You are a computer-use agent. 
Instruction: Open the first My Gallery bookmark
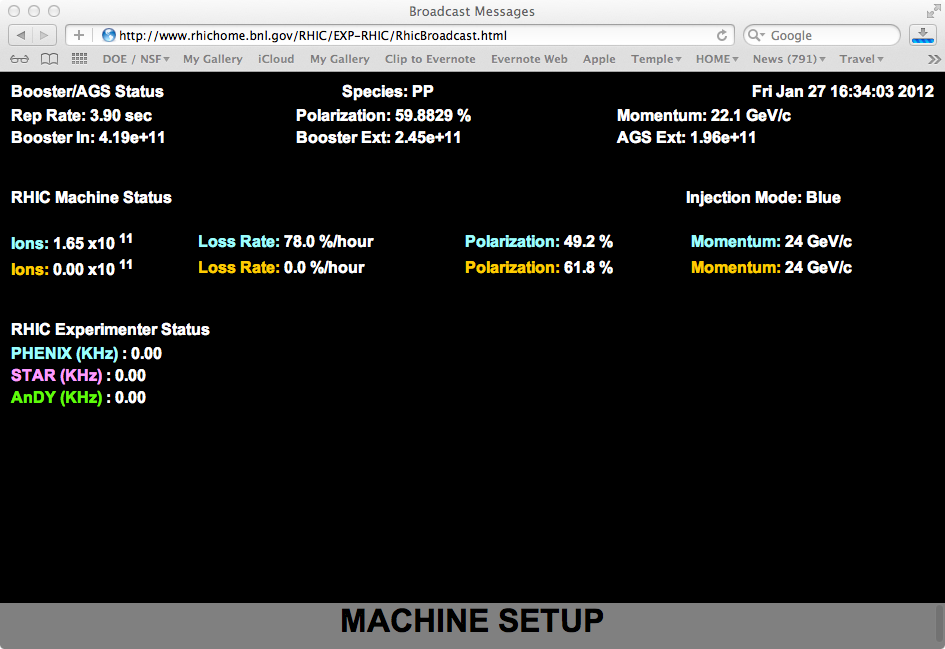click(x=213, y=59)
